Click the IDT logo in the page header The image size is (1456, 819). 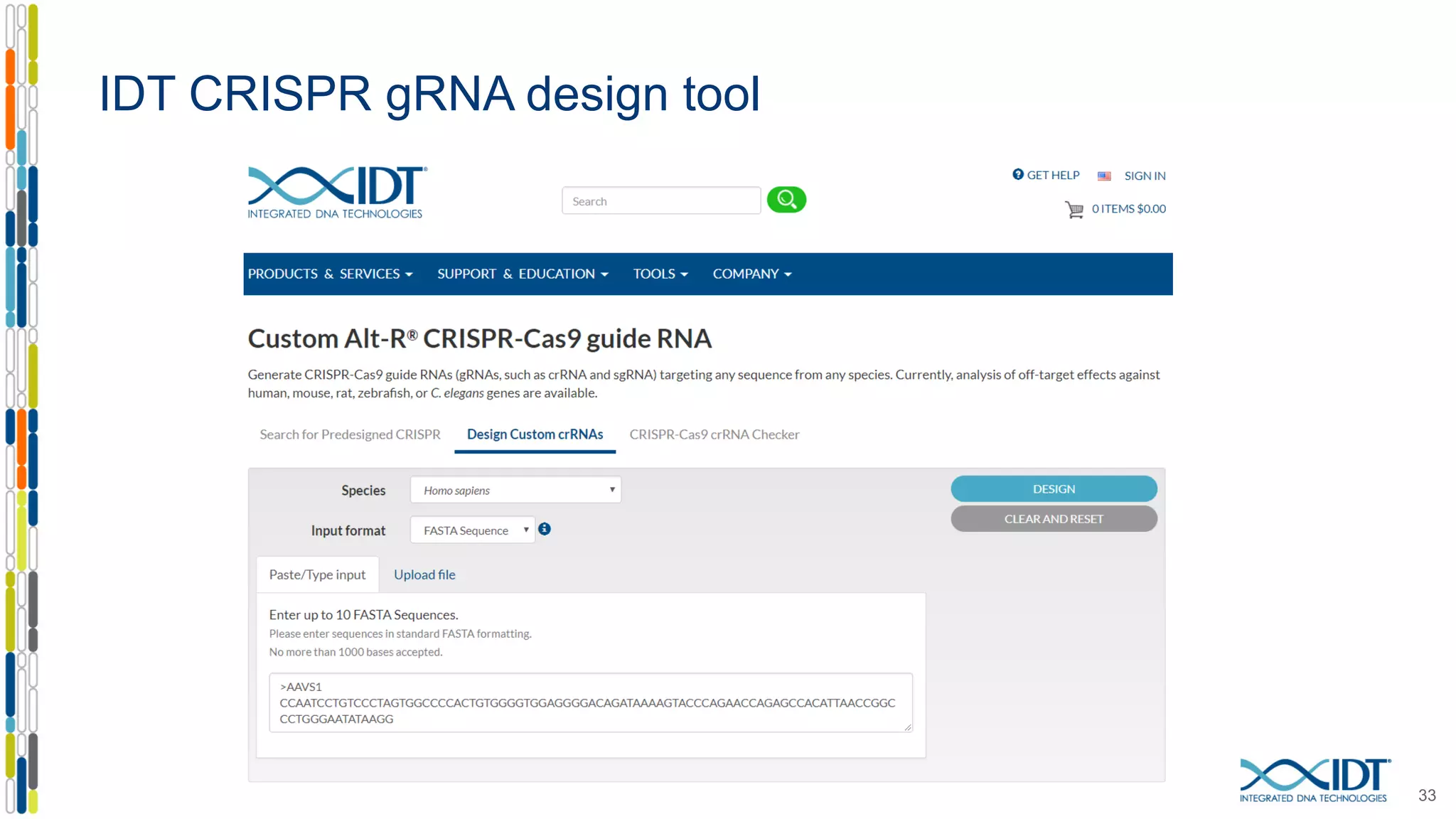(x=337, y=193)
